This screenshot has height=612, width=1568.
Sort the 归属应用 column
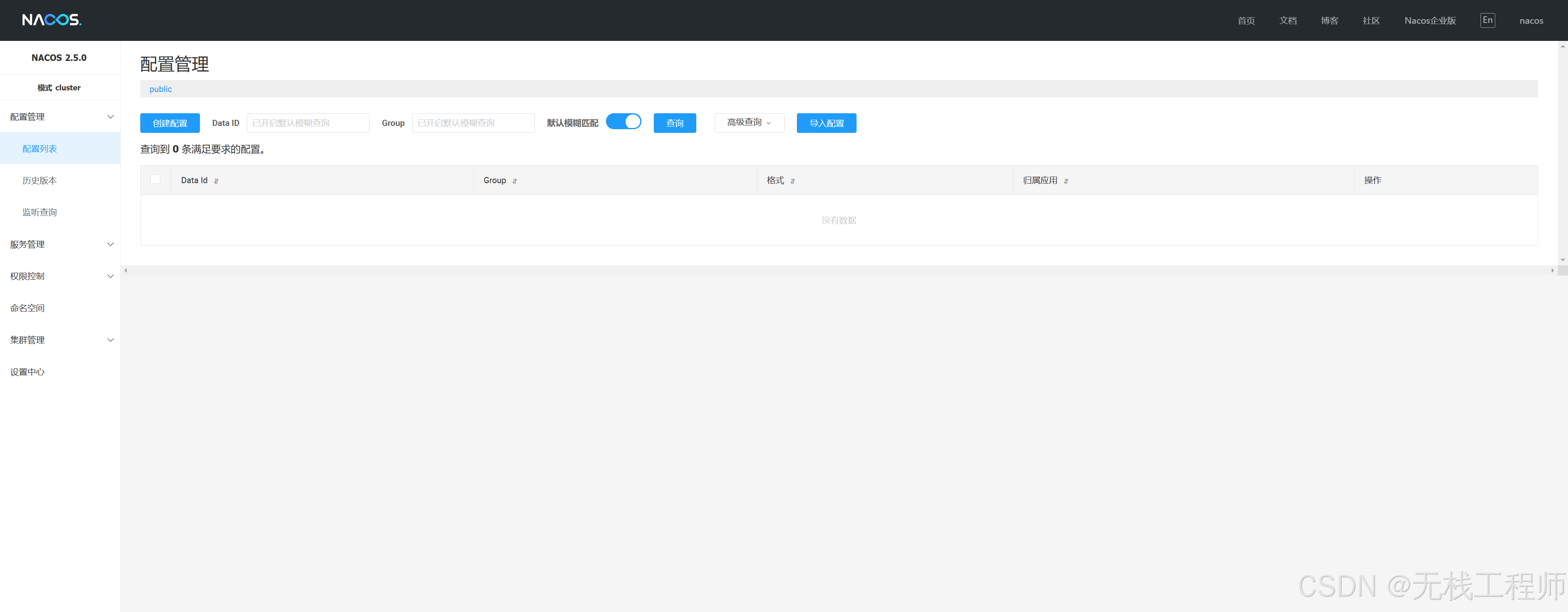(x=1066, y=181)
